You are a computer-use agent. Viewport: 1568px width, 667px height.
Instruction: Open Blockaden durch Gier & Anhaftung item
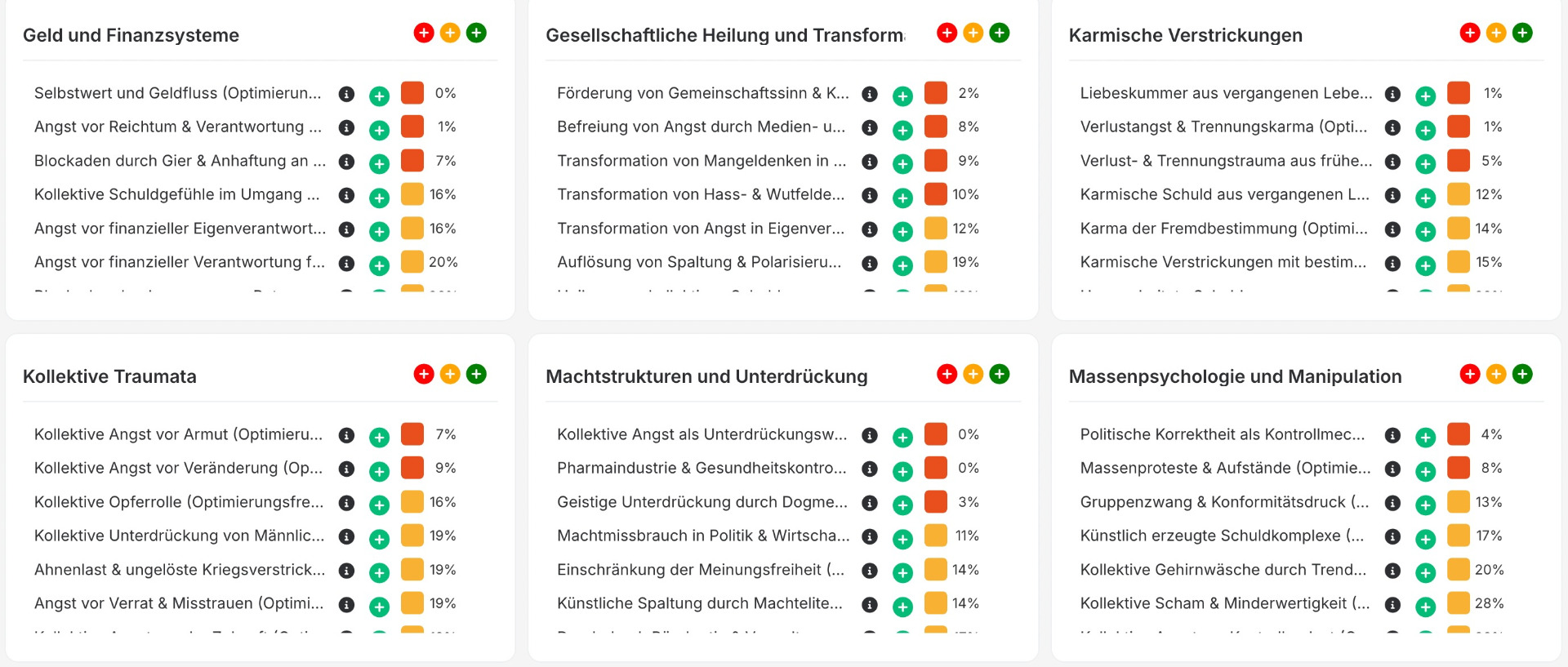click(x=180, y=161)
